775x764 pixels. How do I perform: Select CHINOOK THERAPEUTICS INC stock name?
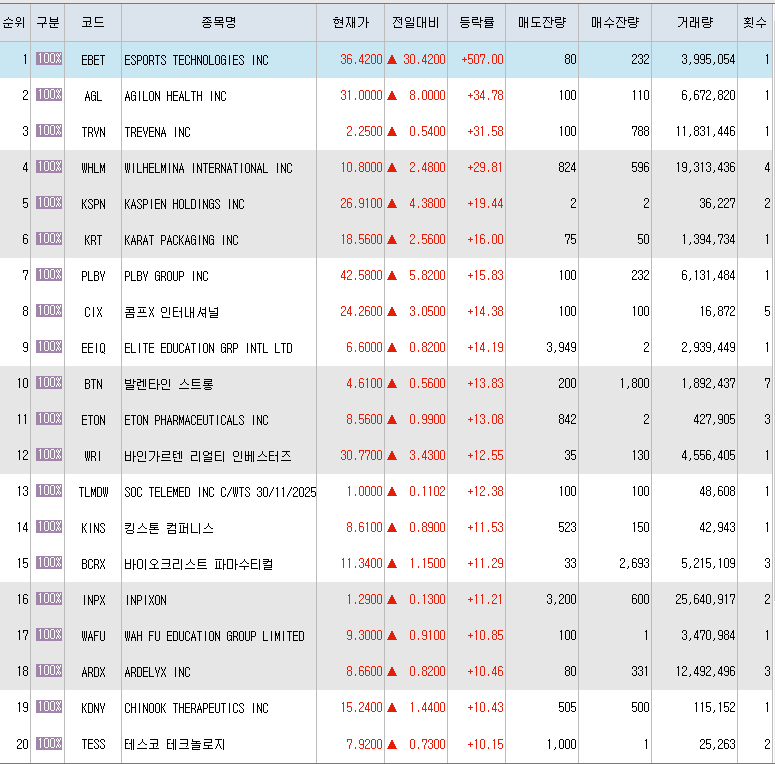(x=196, y=708)
